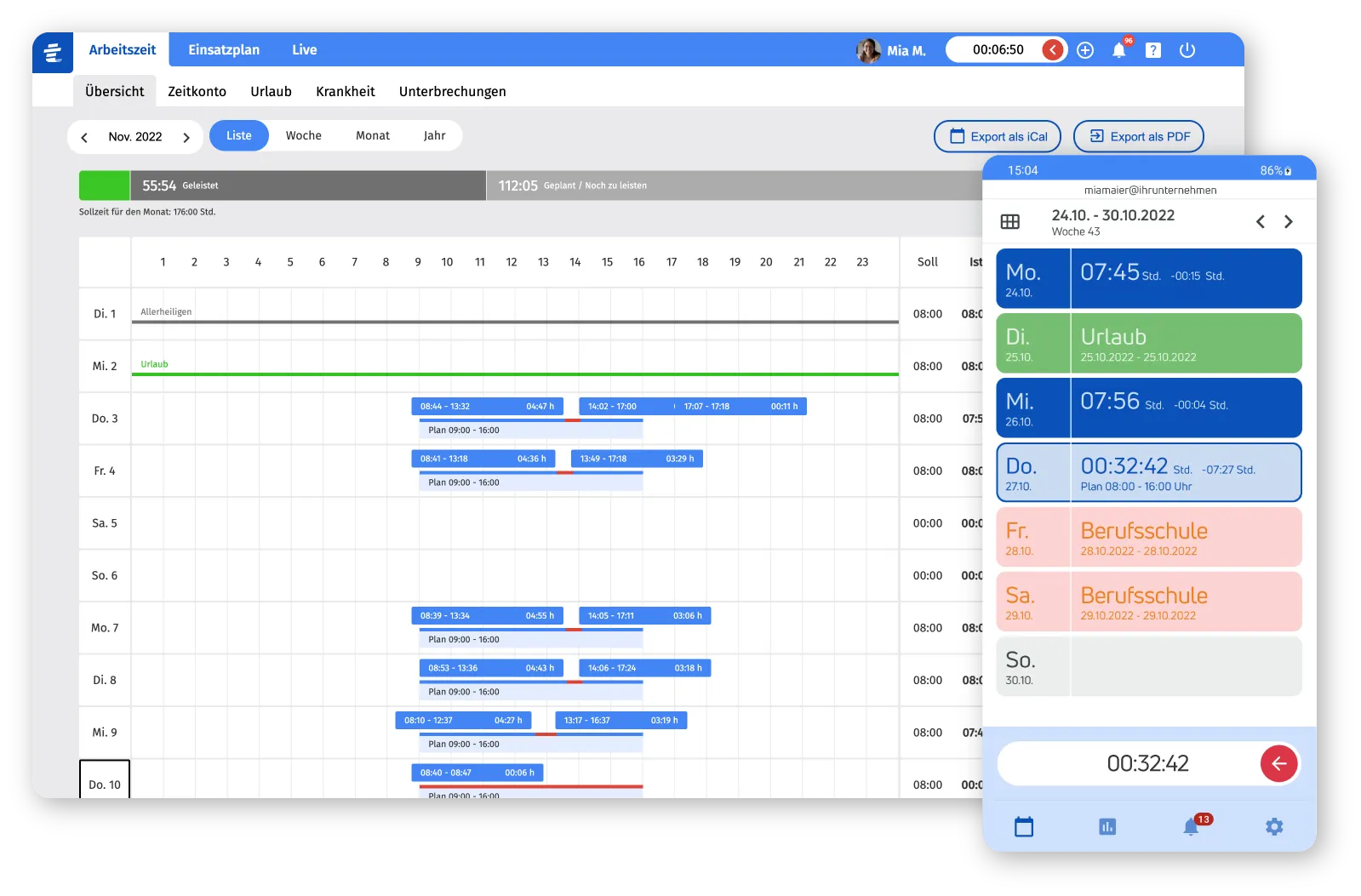This screenshot has width=1361, height=896.
Task: Click the power logout icon
Action: 1187,50
